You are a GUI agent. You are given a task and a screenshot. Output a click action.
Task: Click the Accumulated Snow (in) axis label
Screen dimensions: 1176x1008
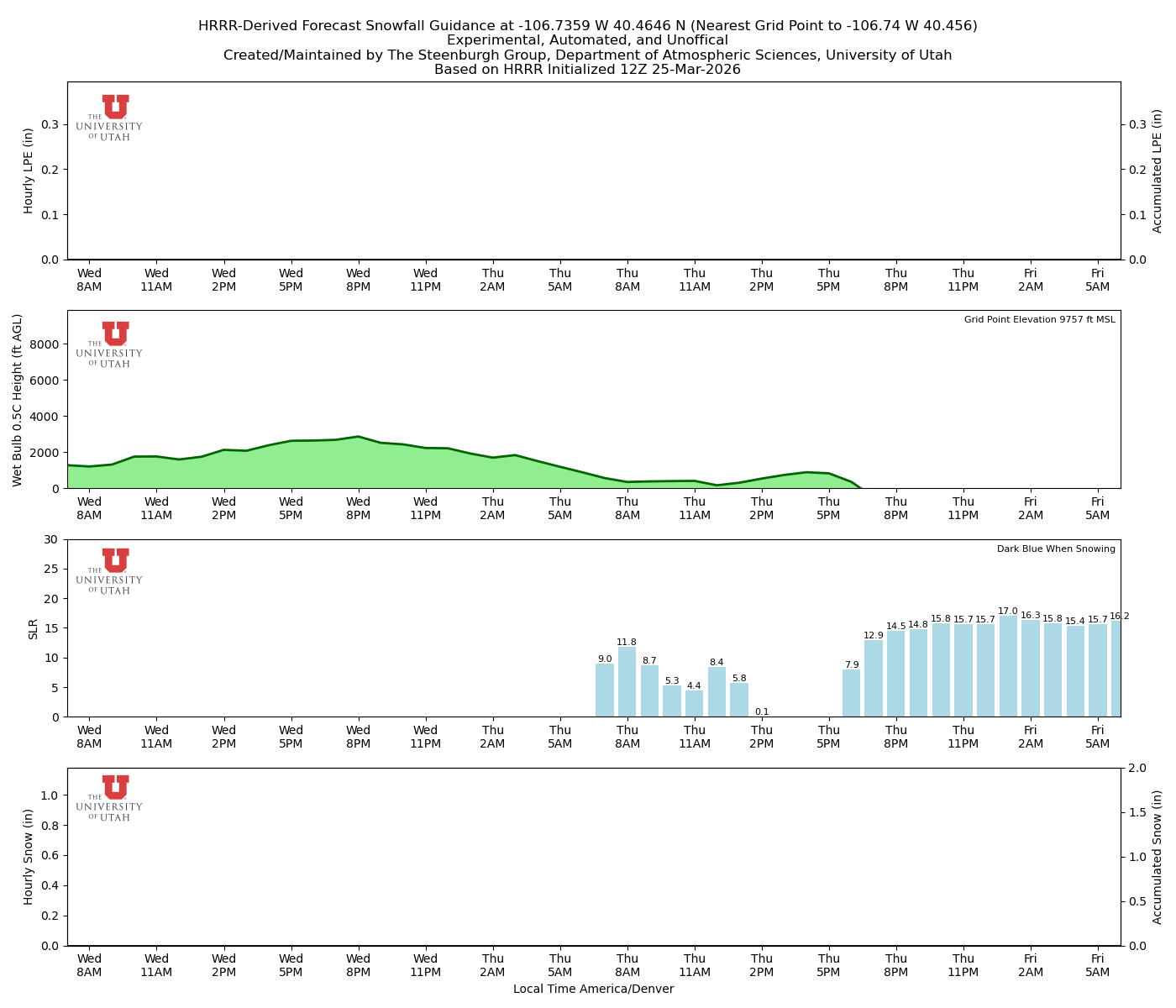tap(1158, 857)
